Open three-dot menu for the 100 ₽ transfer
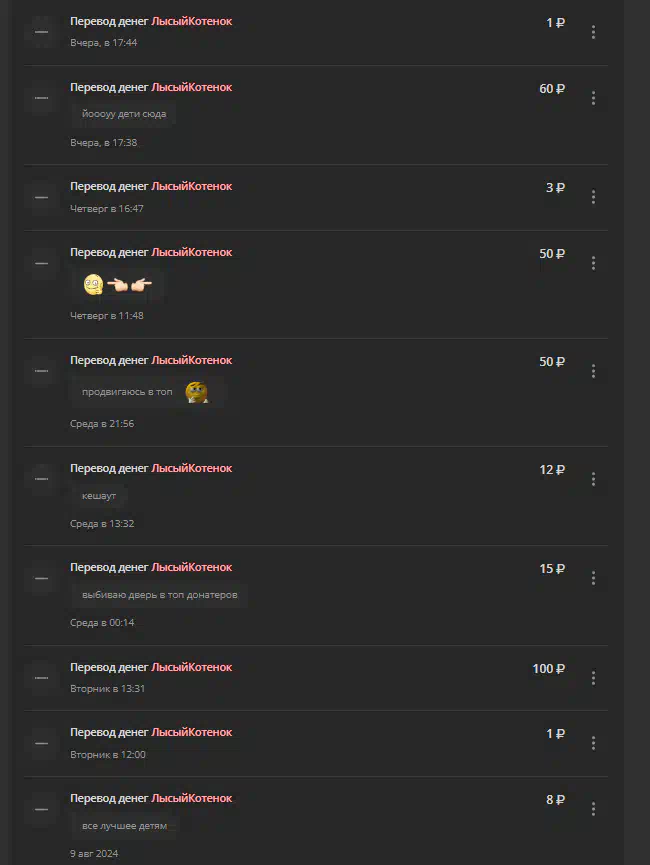The image size is (650, 865). pyautogui.click(x=593, y=678)
